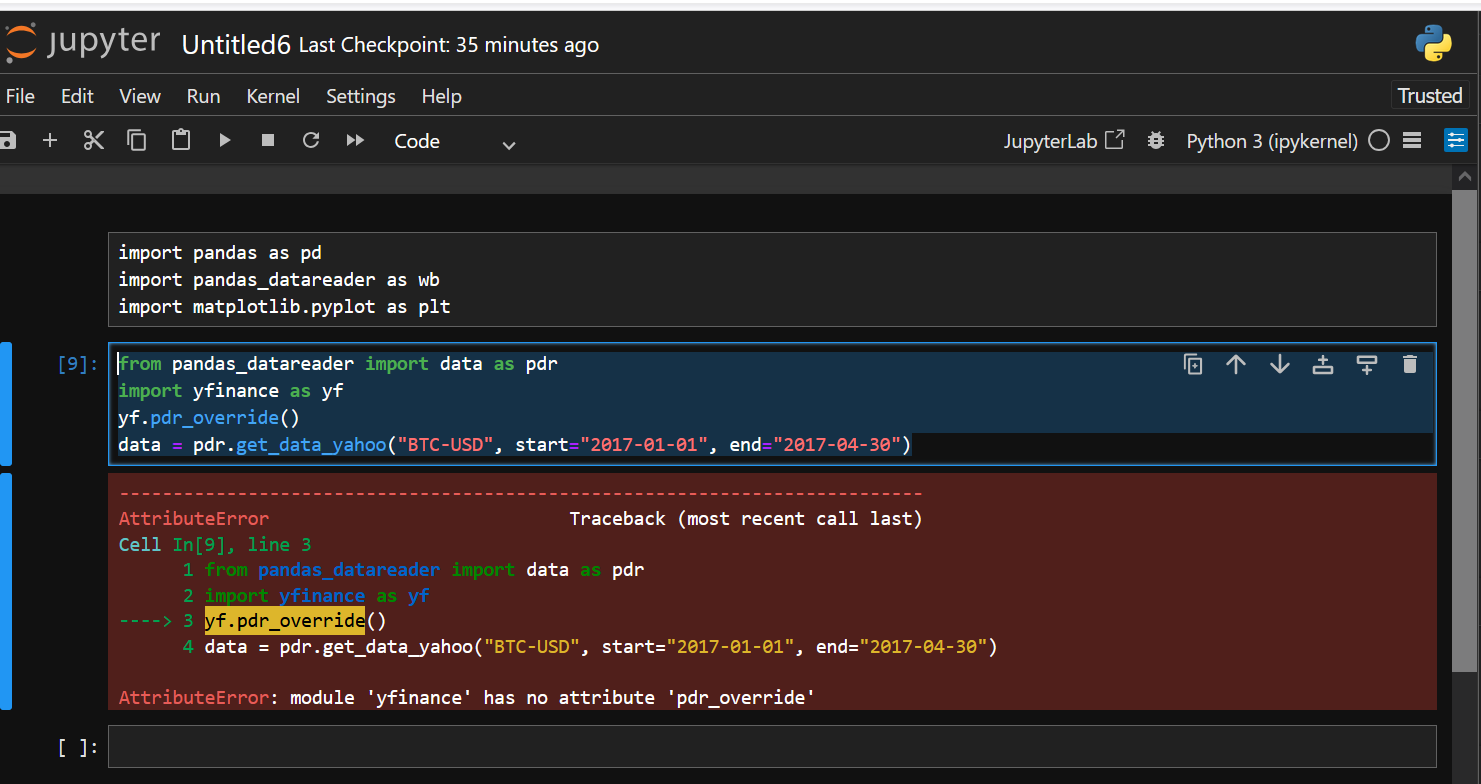Insert a cell below with plus icon
Image resolution: width=1481 pixels, height=784 pixels.
(x=50, y=141)
